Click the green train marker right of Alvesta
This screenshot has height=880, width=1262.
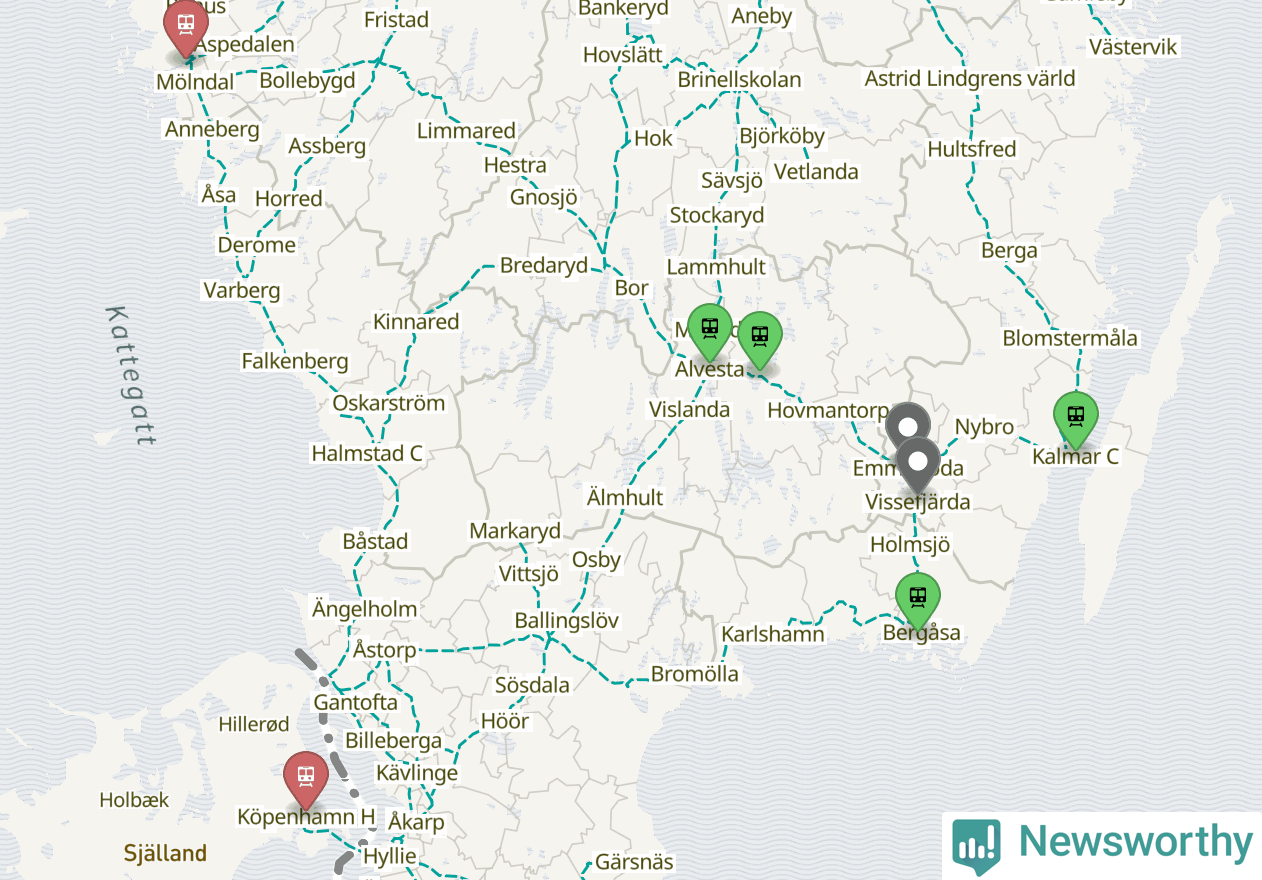(760, 339)
